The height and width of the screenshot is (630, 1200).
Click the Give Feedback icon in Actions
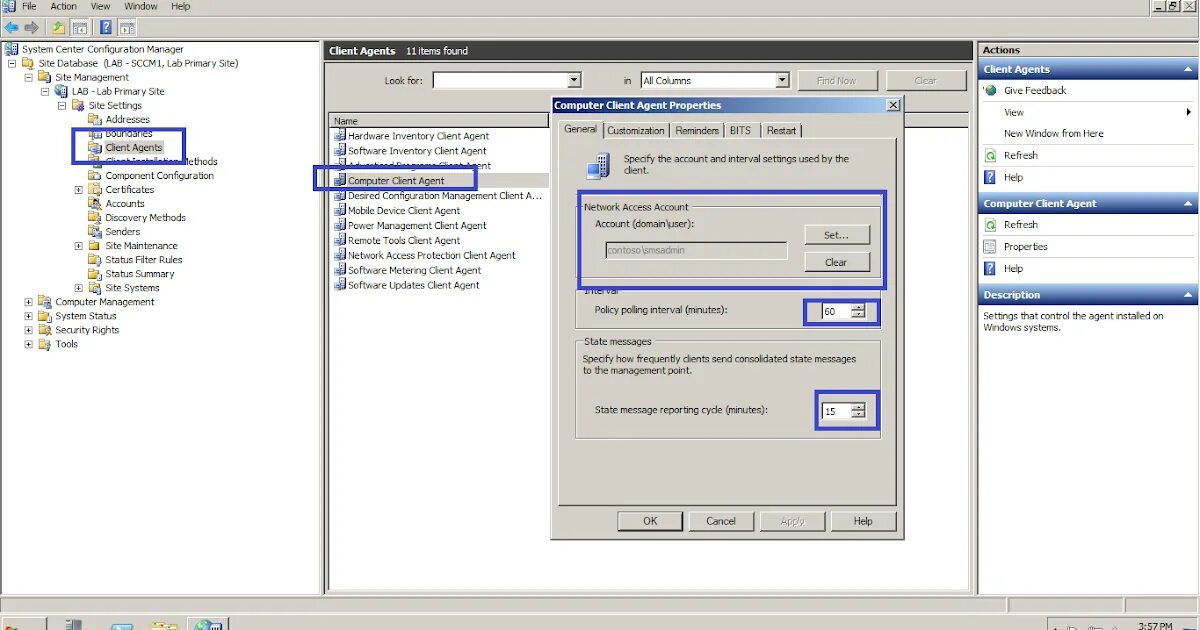click(991, 90)
